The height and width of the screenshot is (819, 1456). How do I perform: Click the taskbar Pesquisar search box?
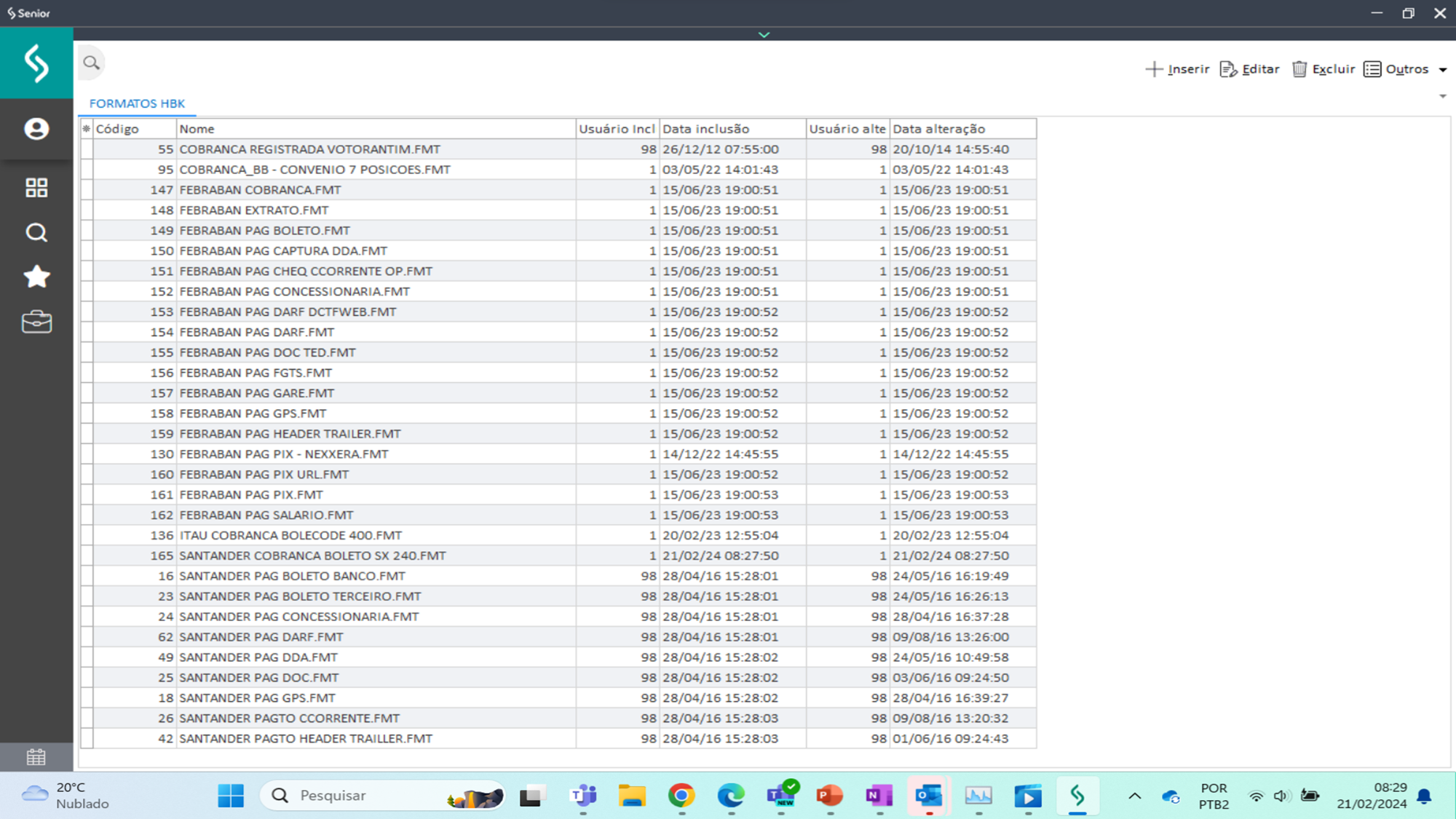coord(383,796)
